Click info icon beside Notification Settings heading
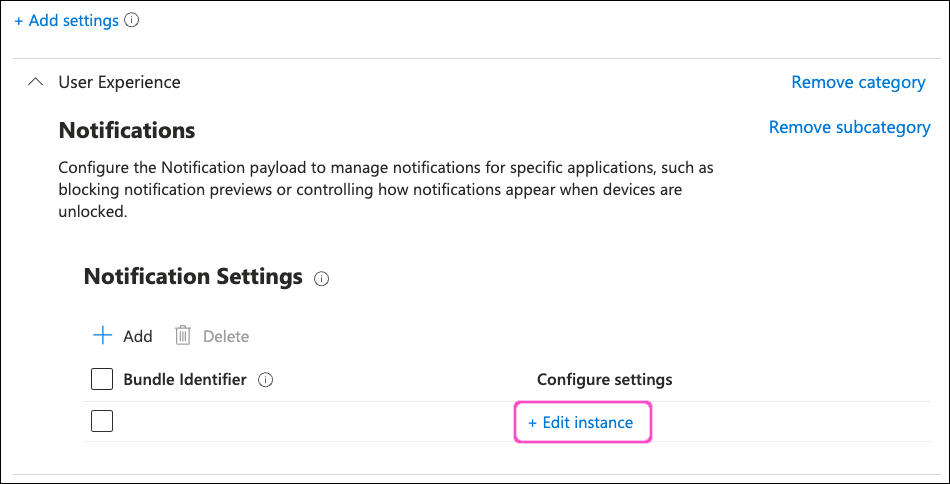This screenshot has height=484, width=950. tap(321, 279)
